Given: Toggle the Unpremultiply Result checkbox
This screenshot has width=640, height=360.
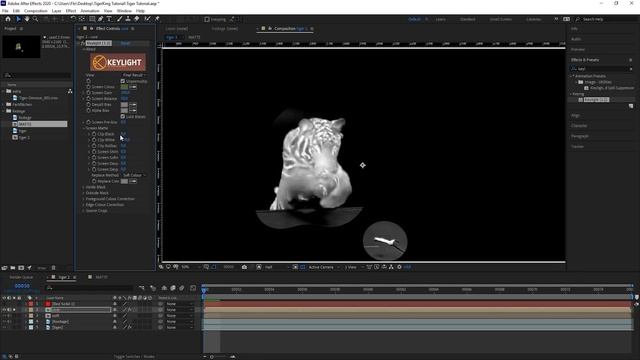Looking at the screenshot, I should (x=123, y=81).
